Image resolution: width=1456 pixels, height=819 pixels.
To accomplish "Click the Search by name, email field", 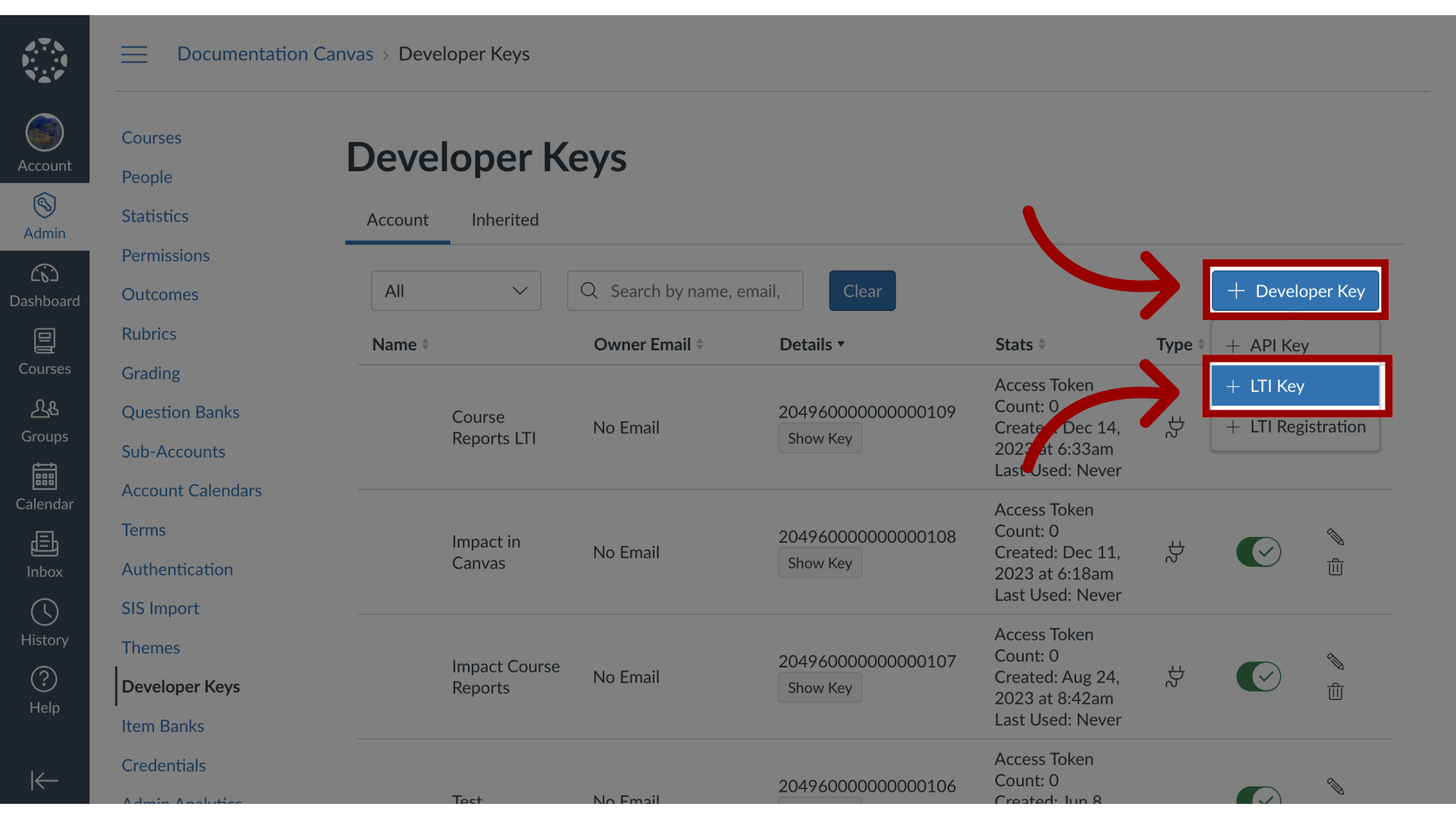I will pos(685,291).
